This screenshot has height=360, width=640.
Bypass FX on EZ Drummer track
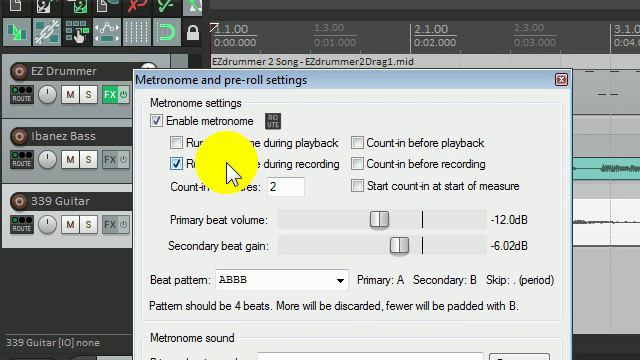coord(124,95)
